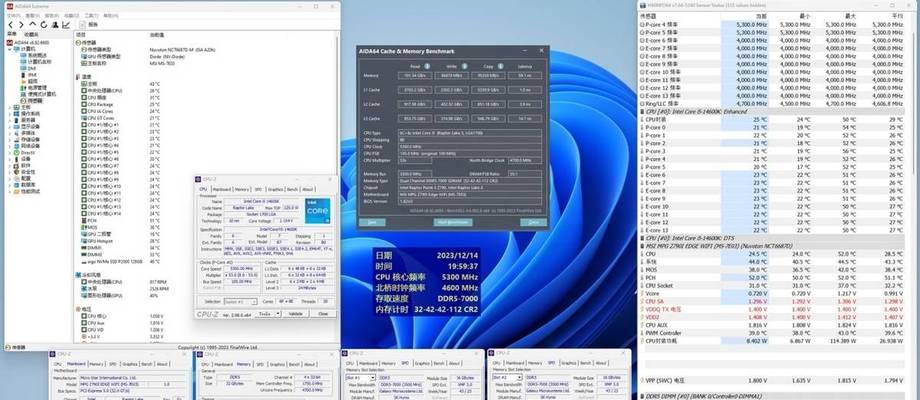The width and height of the screenshot is (920, 400).
Task: Open 帮助 menu in AIDA64
Action: (110, 15)
